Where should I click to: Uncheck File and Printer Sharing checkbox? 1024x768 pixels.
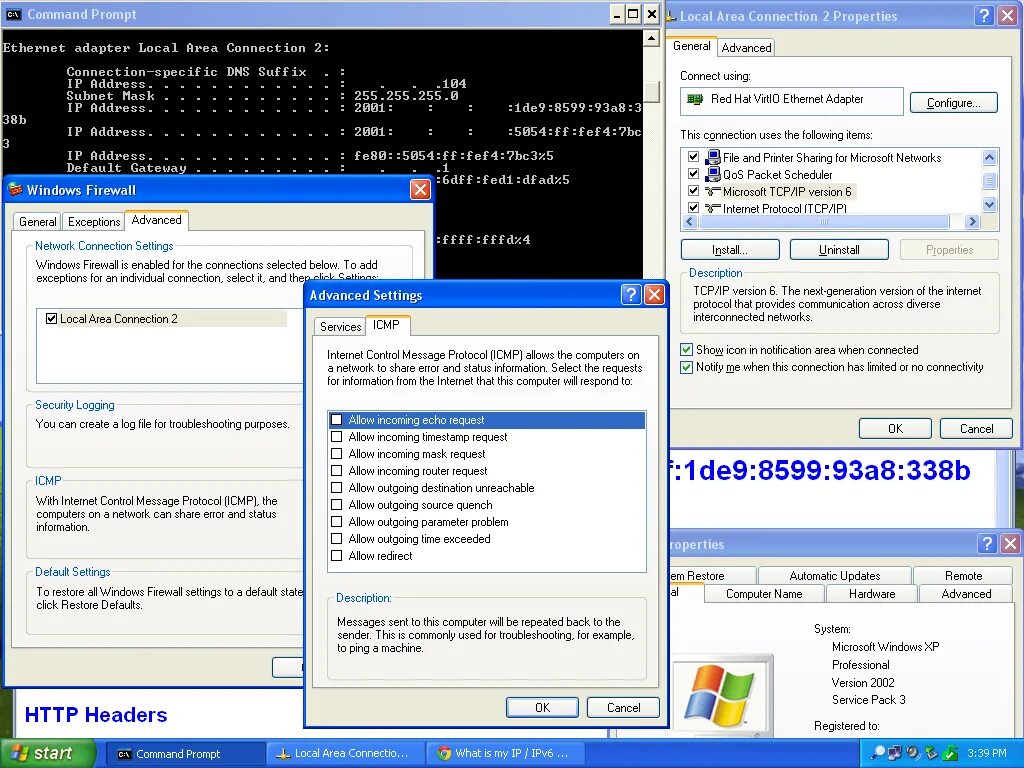click(694, 157)
